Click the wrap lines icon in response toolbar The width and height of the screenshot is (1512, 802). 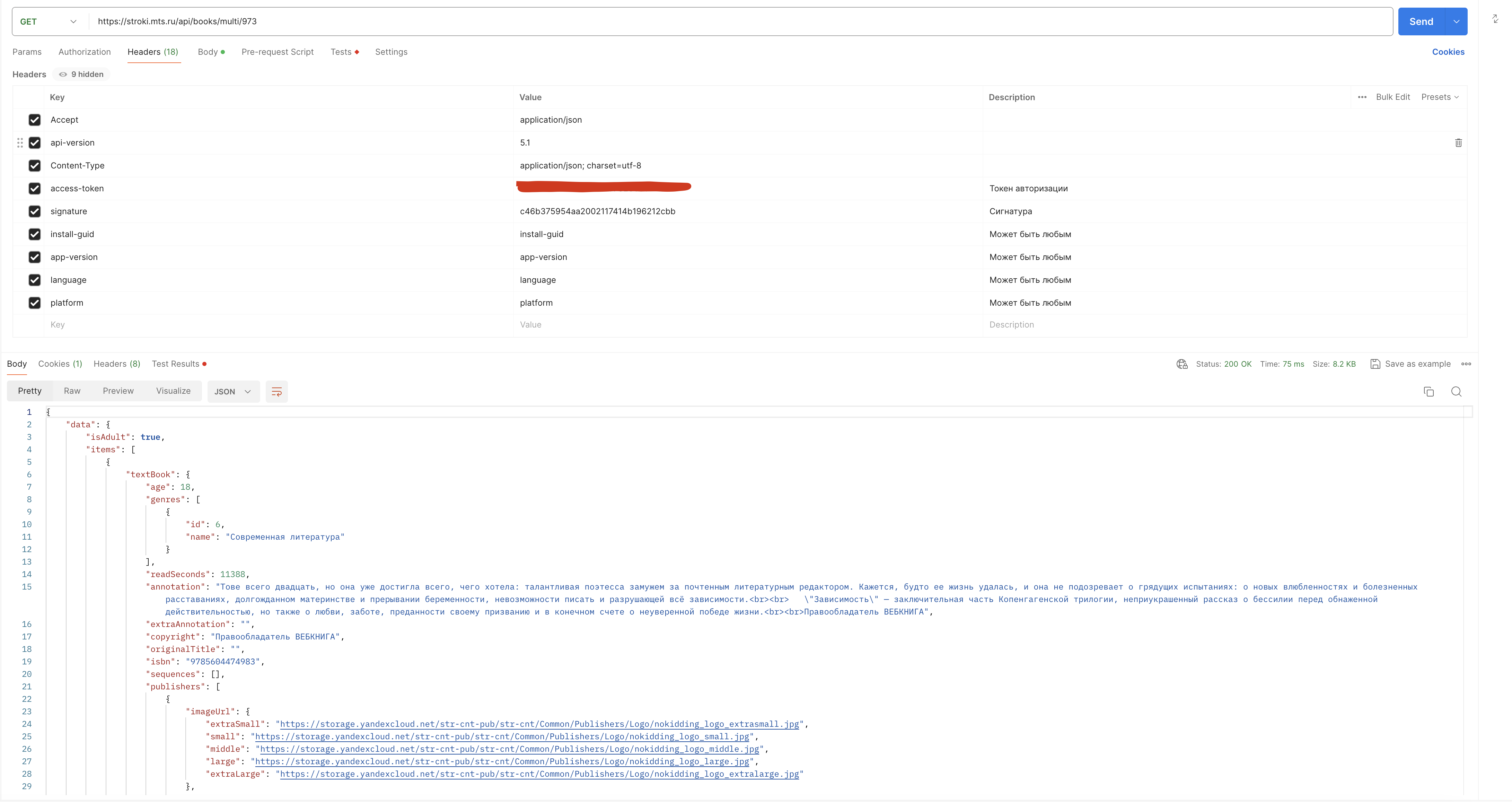(276, 392)
